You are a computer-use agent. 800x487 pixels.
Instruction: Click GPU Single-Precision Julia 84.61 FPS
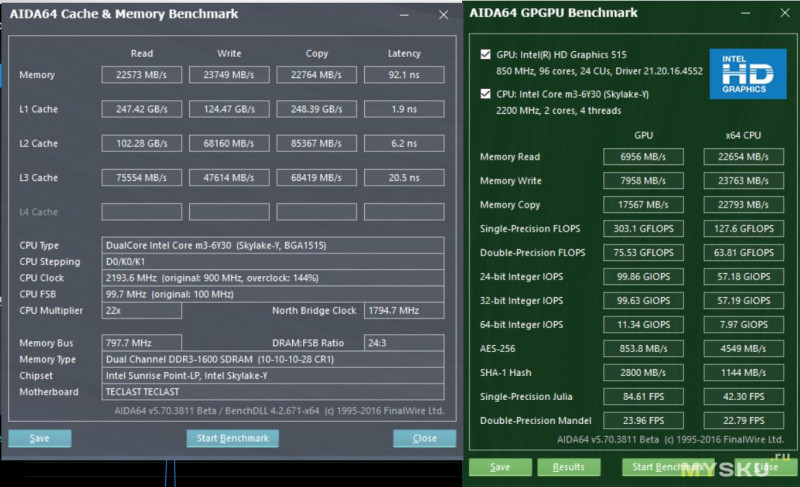[x=643, y=396]
